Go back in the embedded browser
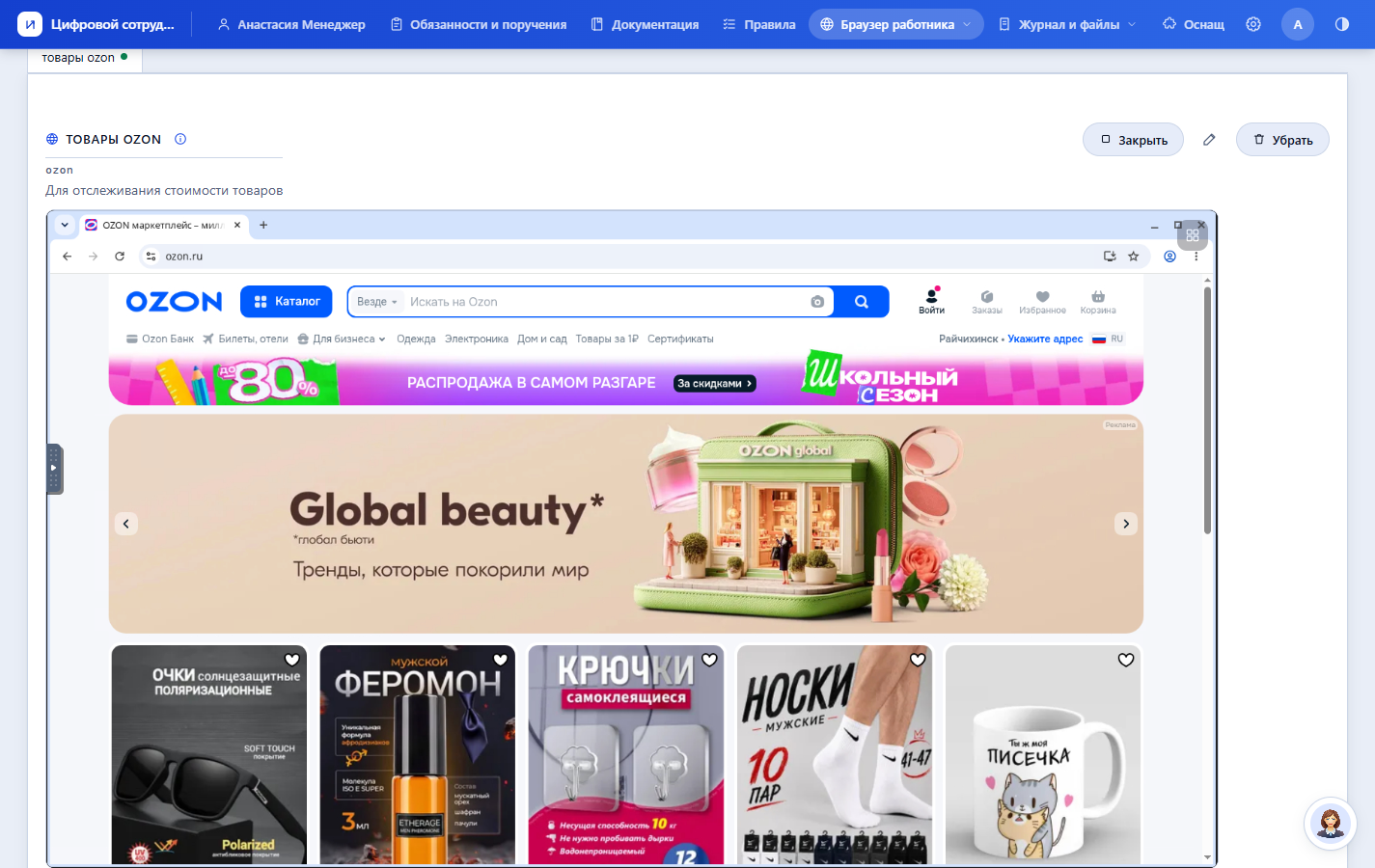The height and width of the screenshot is (868, 1375). (67, 257)
